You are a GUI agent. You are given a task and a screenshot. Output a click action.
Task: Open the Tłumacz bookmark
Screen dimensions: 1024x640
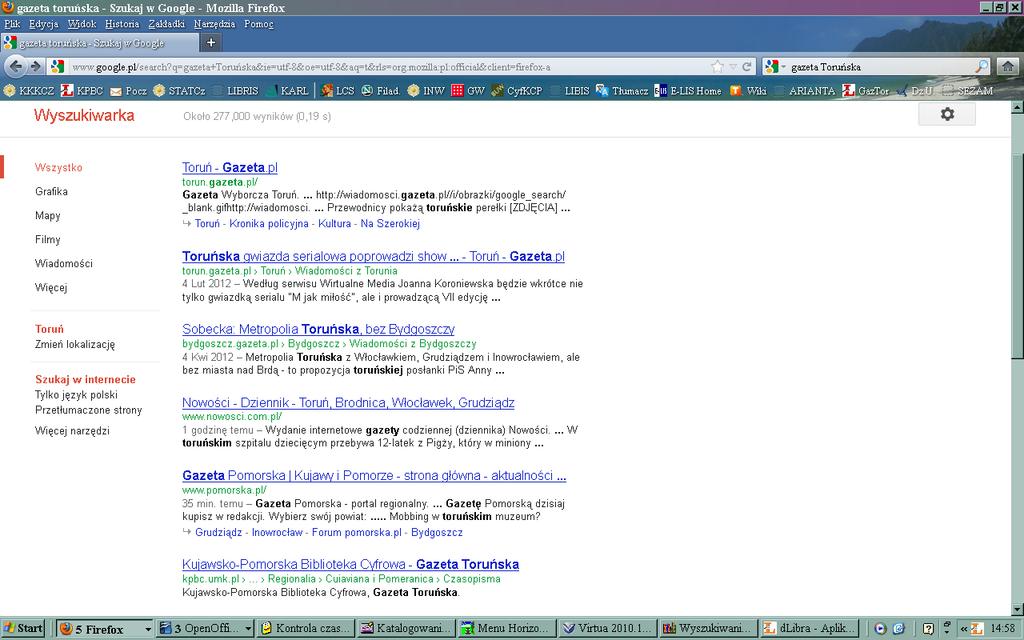[622, 91]
